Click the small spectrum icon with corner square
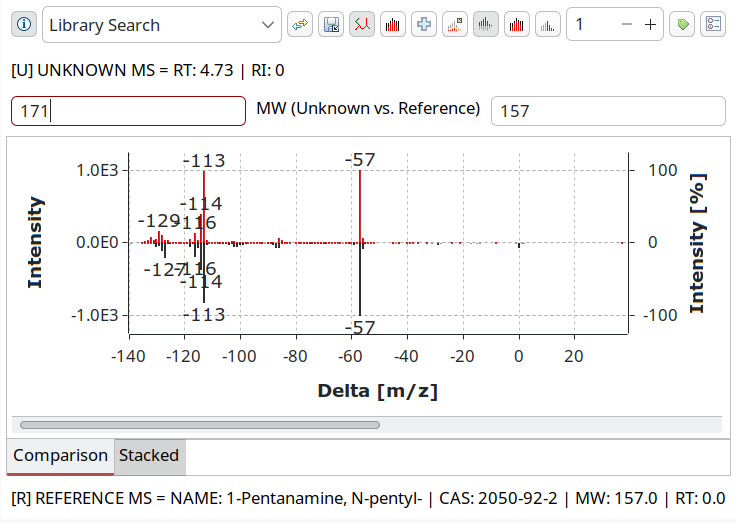Viewport: 736px width, 523px height. (x=455, y=25)
